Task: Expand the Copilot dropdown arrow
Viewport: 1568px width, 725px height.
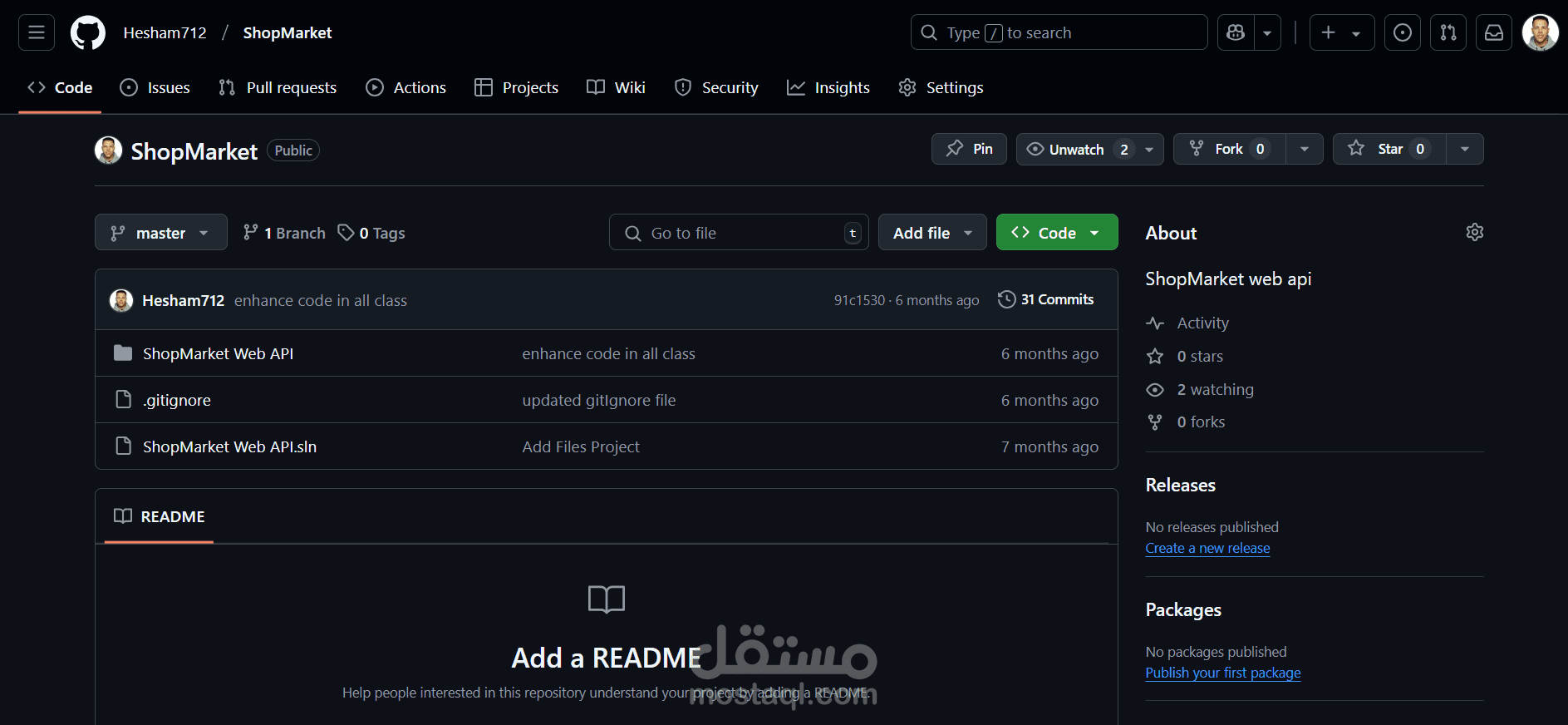Action: pyautogui.click(x=1267, y=32)
